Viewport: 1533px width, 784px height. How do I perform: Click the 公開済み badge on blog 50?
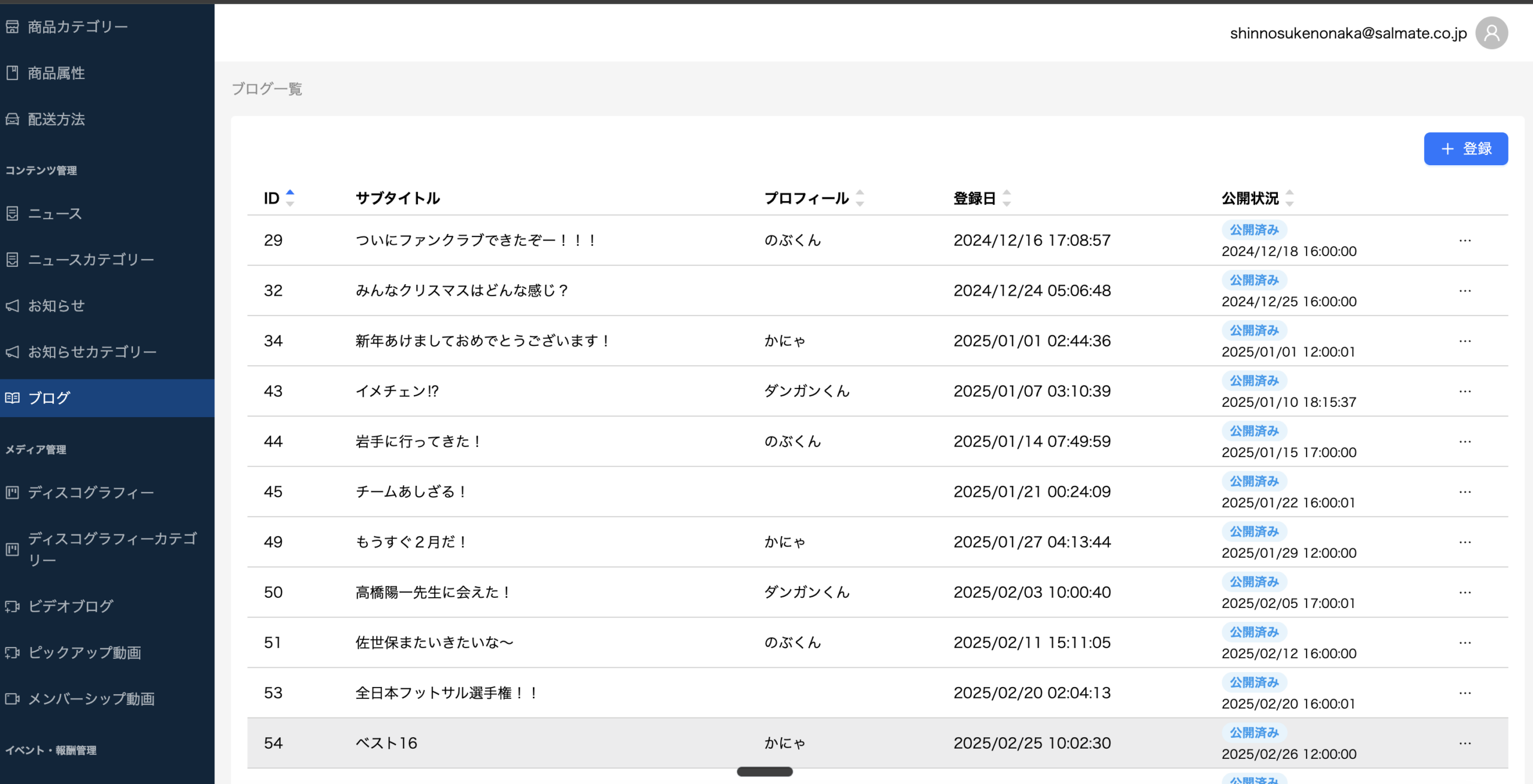tap(1254, 581)
